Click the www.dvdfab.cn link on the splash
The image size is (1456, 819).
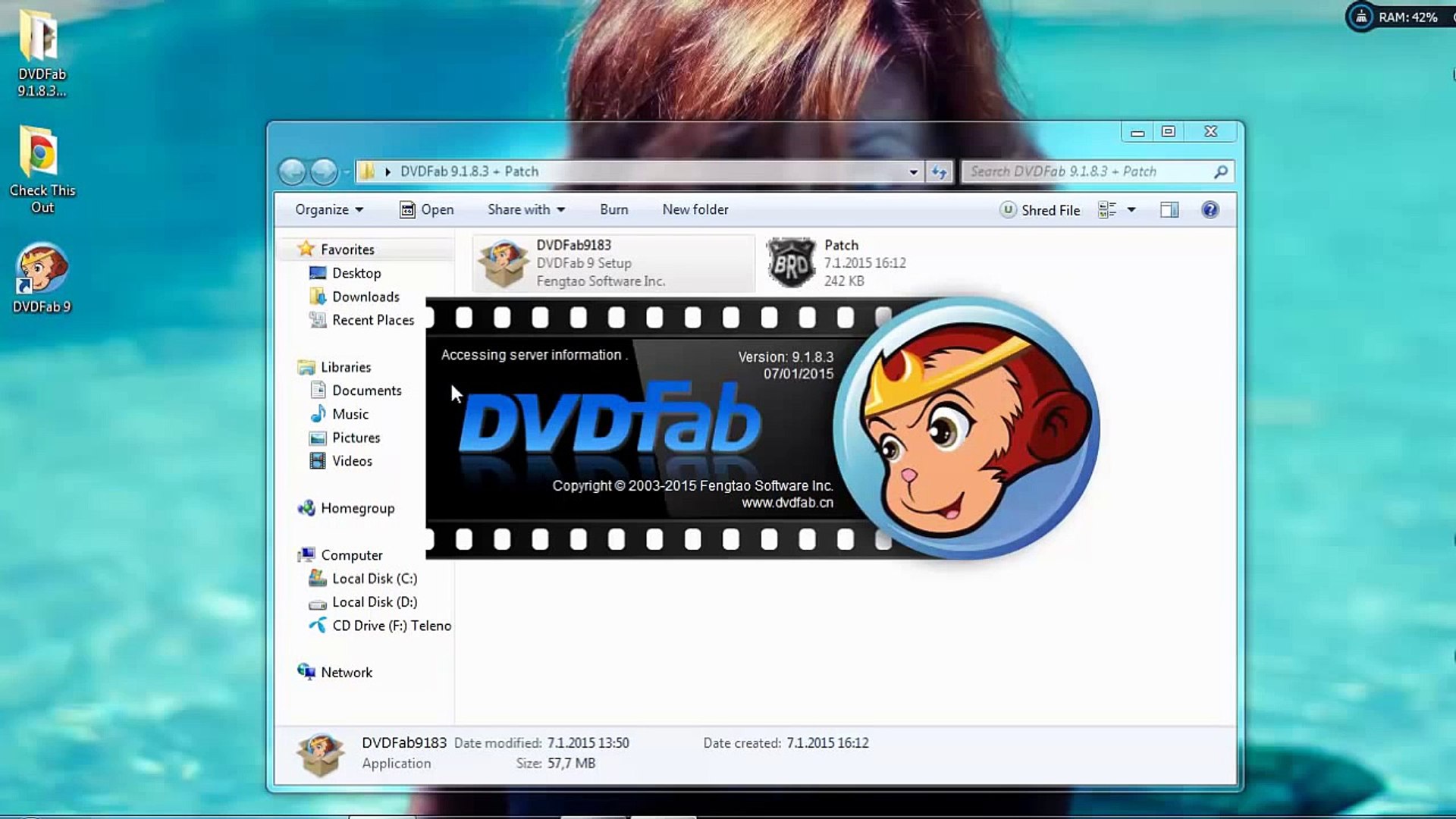pyautogui.click(x=787, y=503)
